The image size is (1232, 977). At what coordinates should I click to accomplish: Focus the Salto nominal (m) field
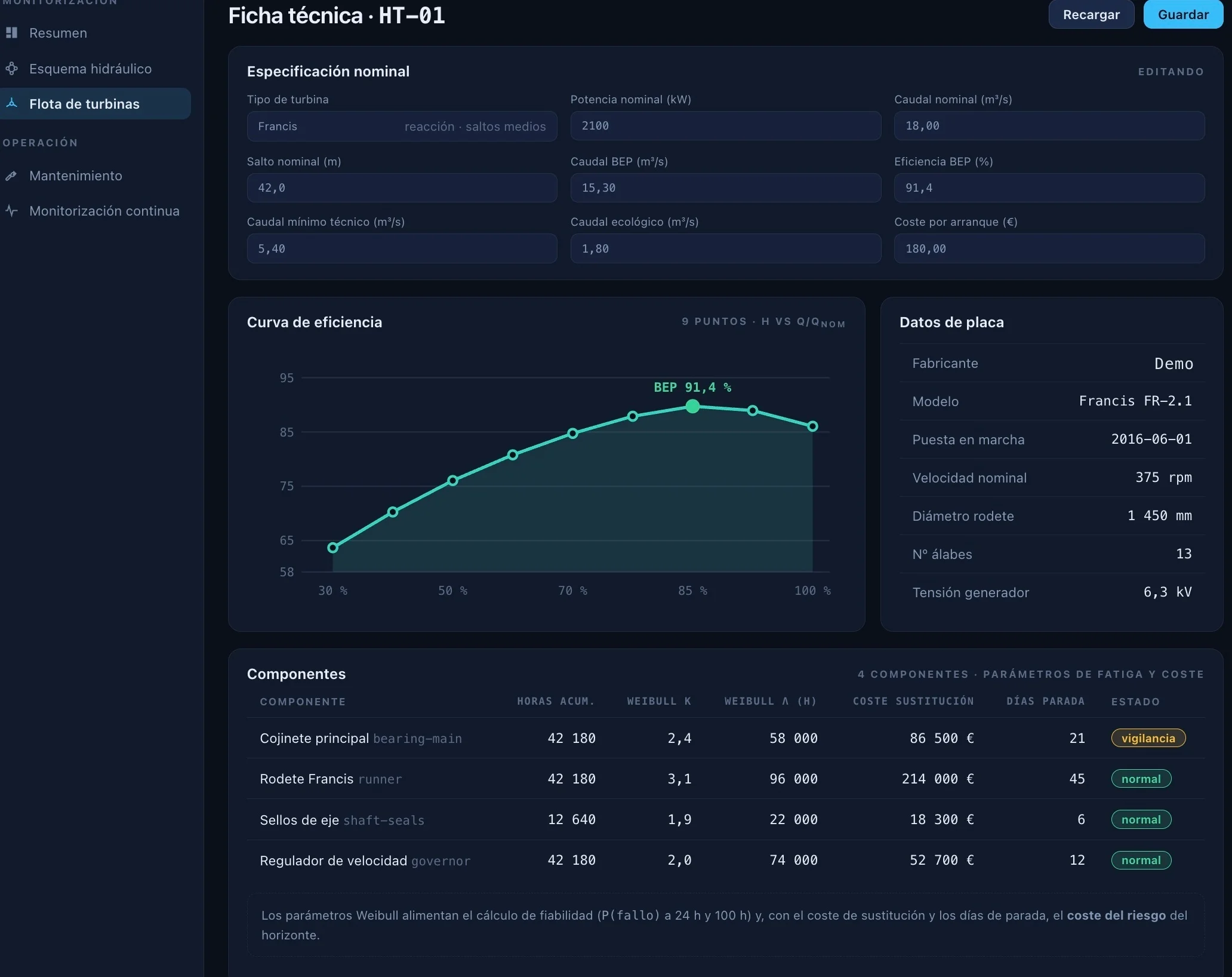tap(402, 188)
